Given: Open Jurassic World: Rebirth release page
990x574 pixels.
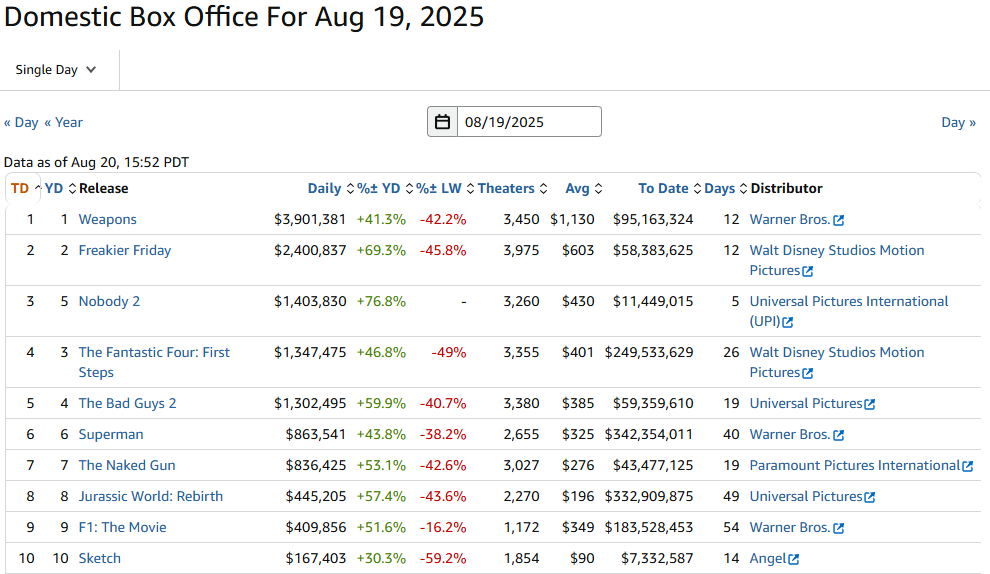Looking at the screenshot, I should 150,496.
